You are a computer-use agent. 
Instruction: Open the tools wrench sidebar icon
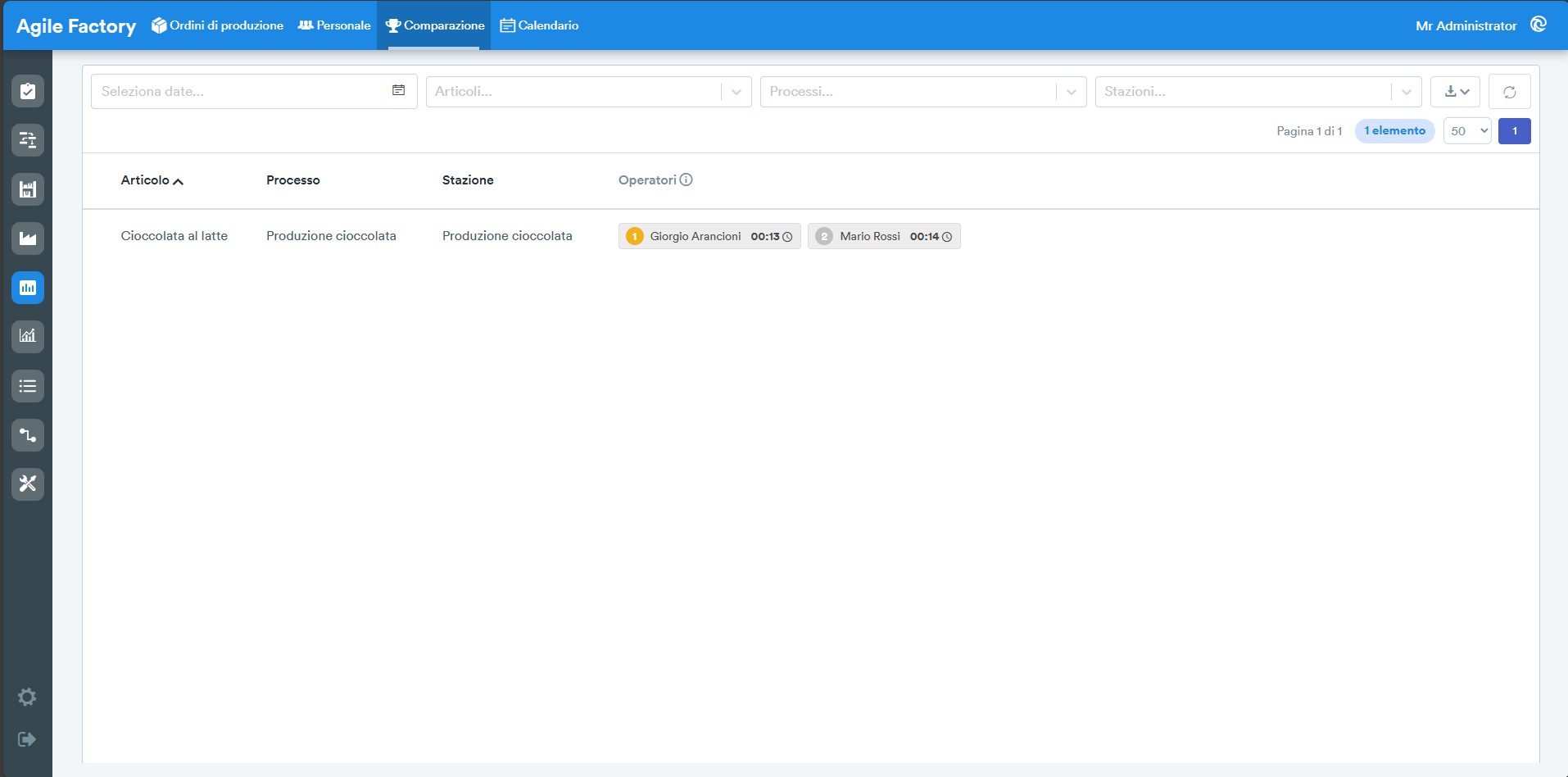tap(28, 484)
